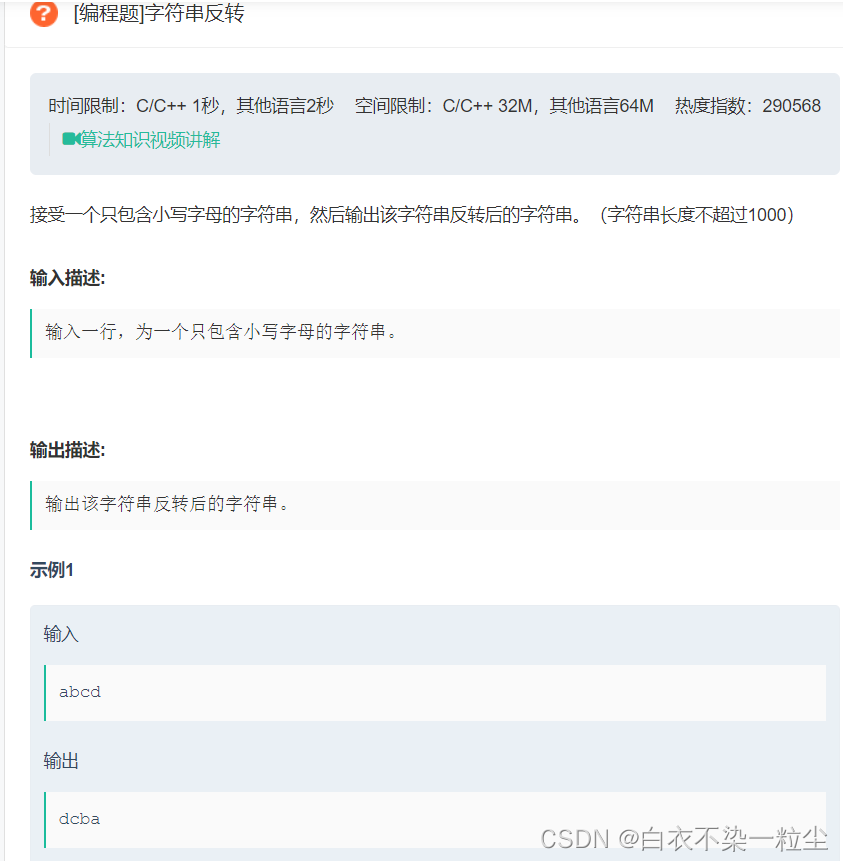Select the problem title [编程题]字符串反转
The height and width of the screenshot is (861, 843).
pyautogui.click(x=143, y=14)
